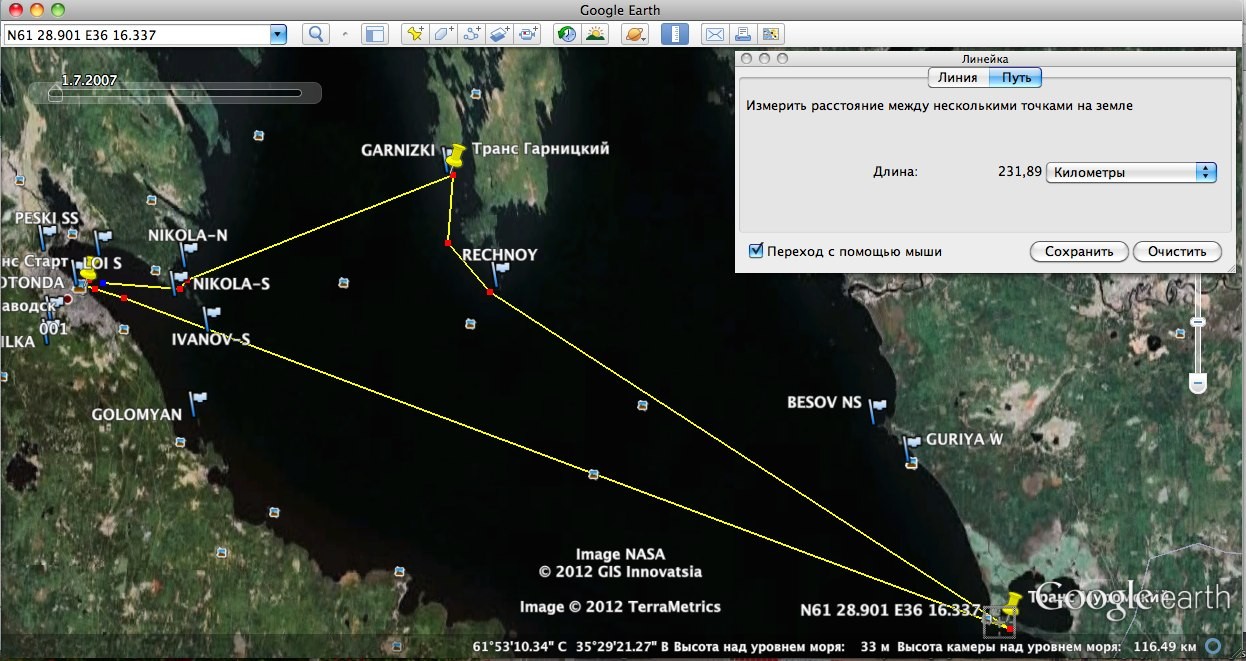View in Google Maps icon
The height and width of the screenshot is (661, 1246).
(772, 34)
